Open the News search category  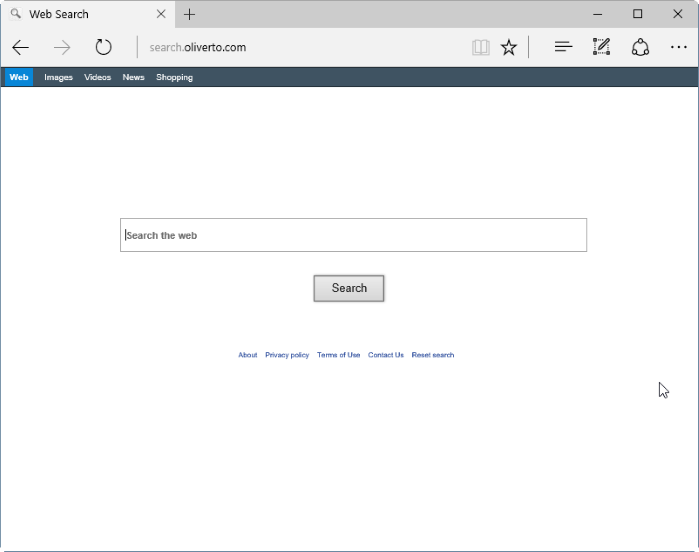click(x=133, y=77)
